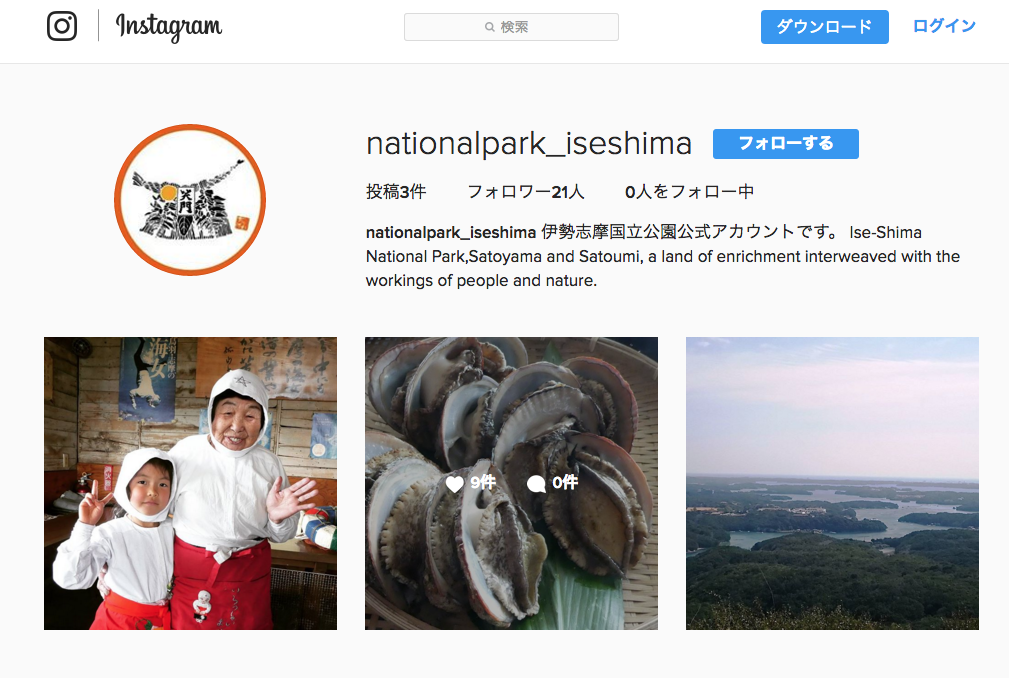Click the bold username in the bio
1009x678 pixels.
(x=450, y=232)
